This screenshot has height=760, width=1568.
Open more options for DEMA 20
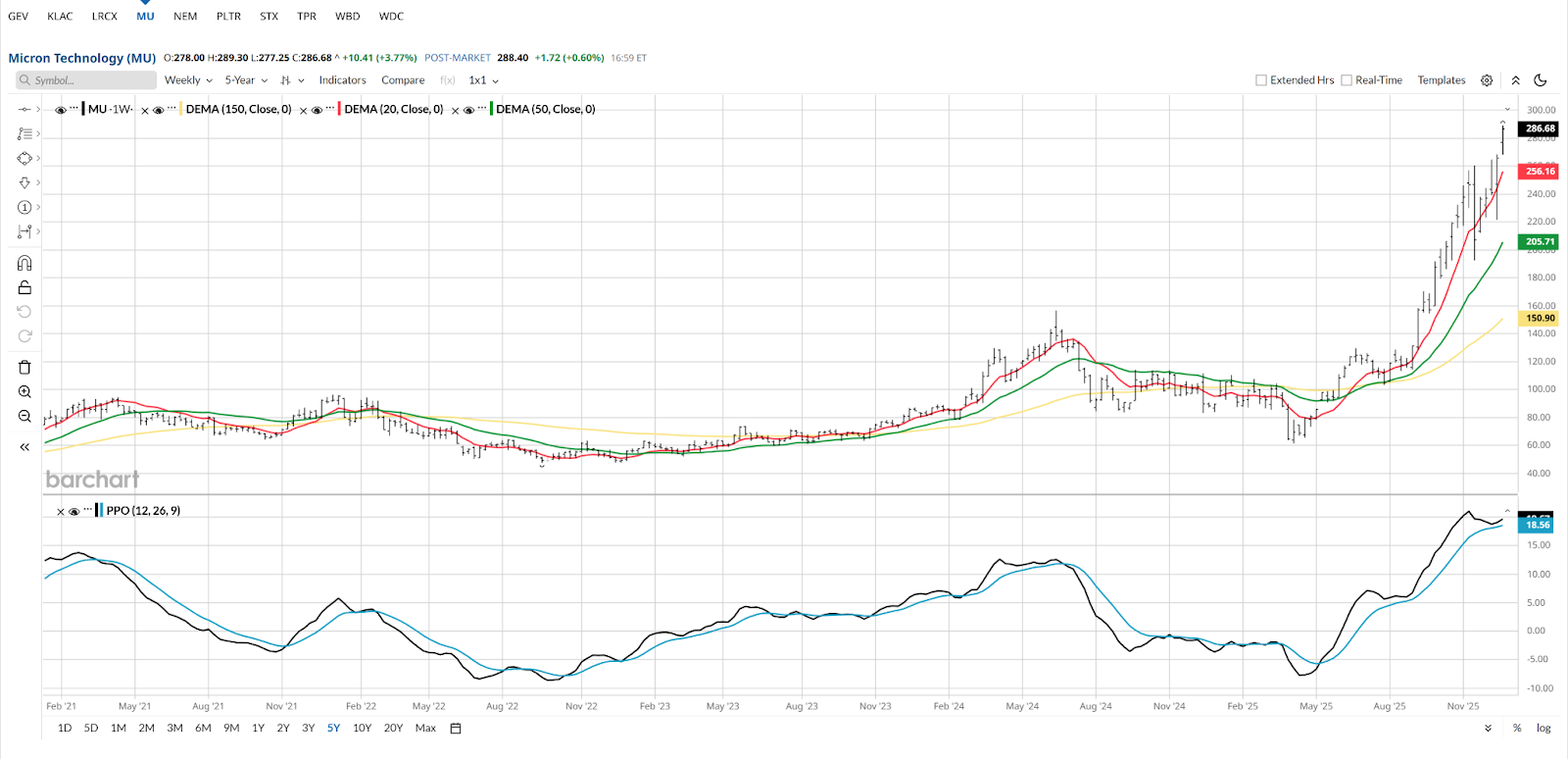tap(330, 109)
